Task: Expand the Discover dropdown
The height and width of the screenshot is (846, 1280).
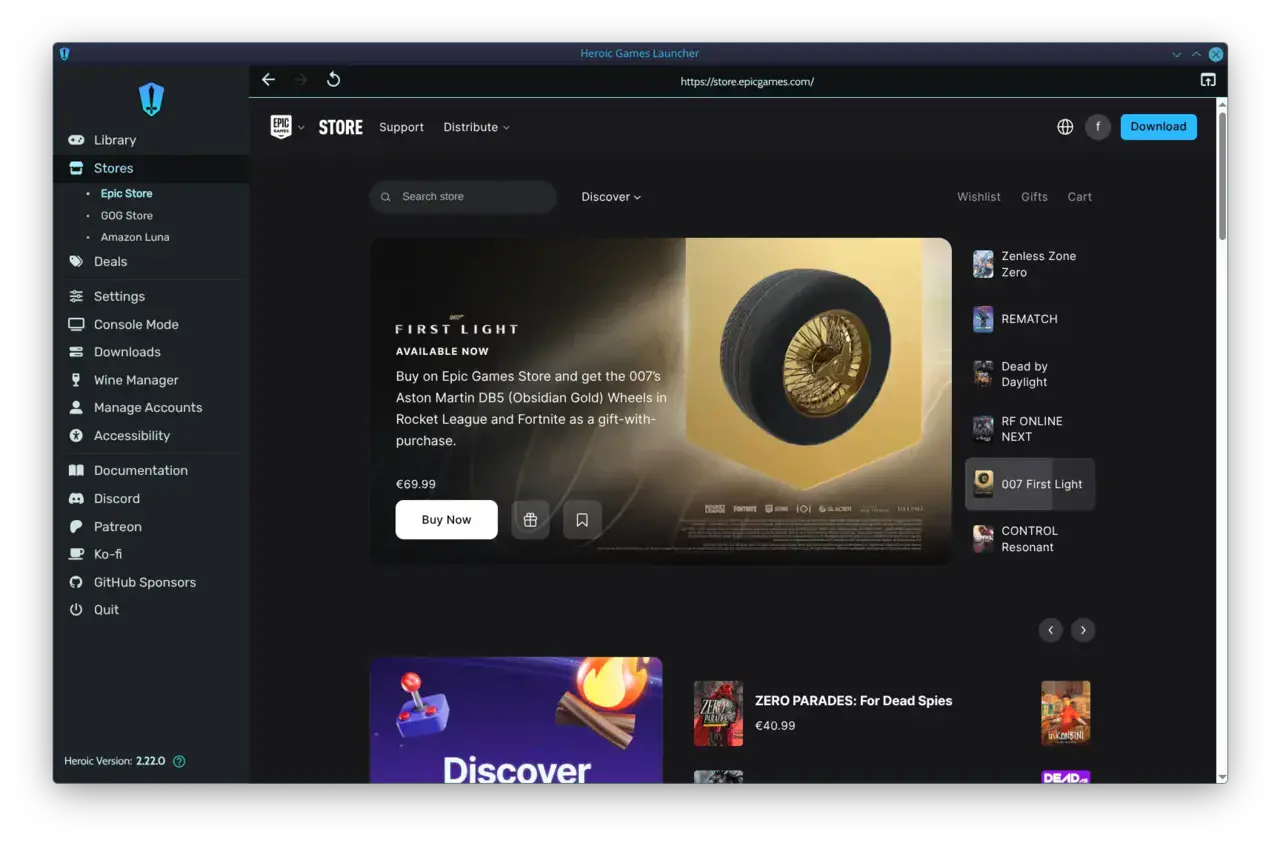Action: click(611, 197)
